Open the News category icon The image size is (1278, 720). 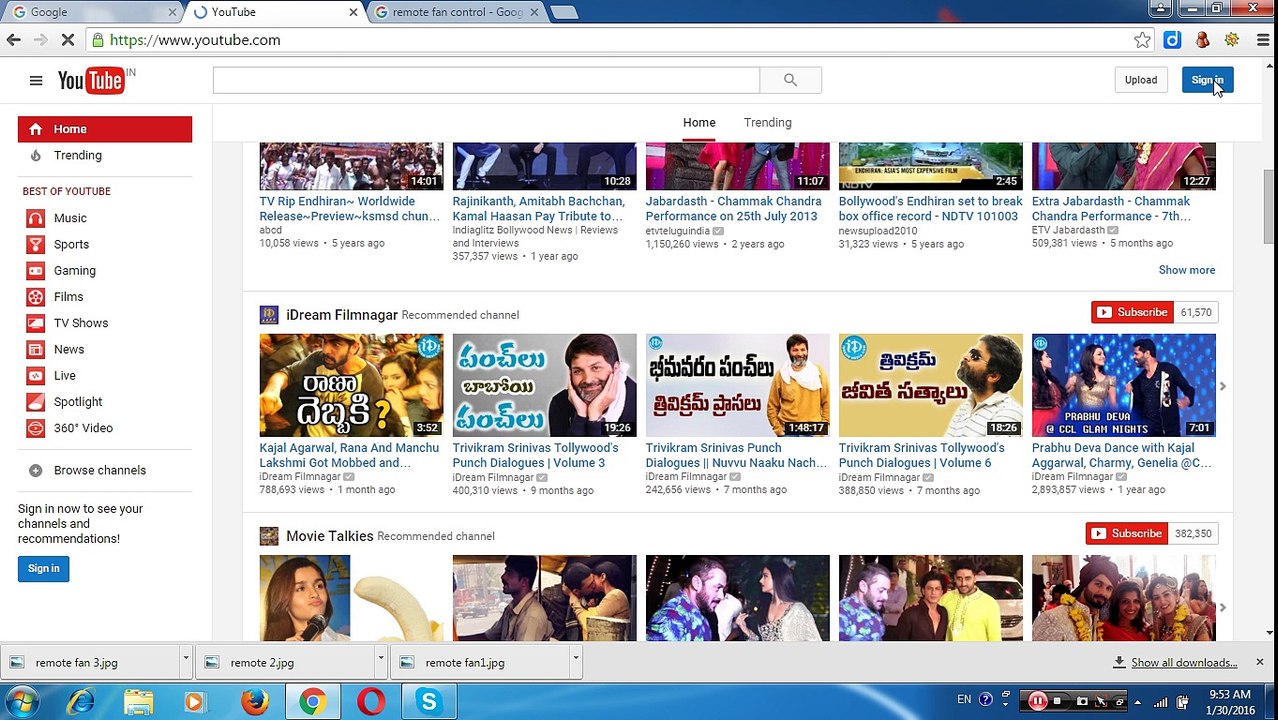pyautogui.click(x=36, y=349)
